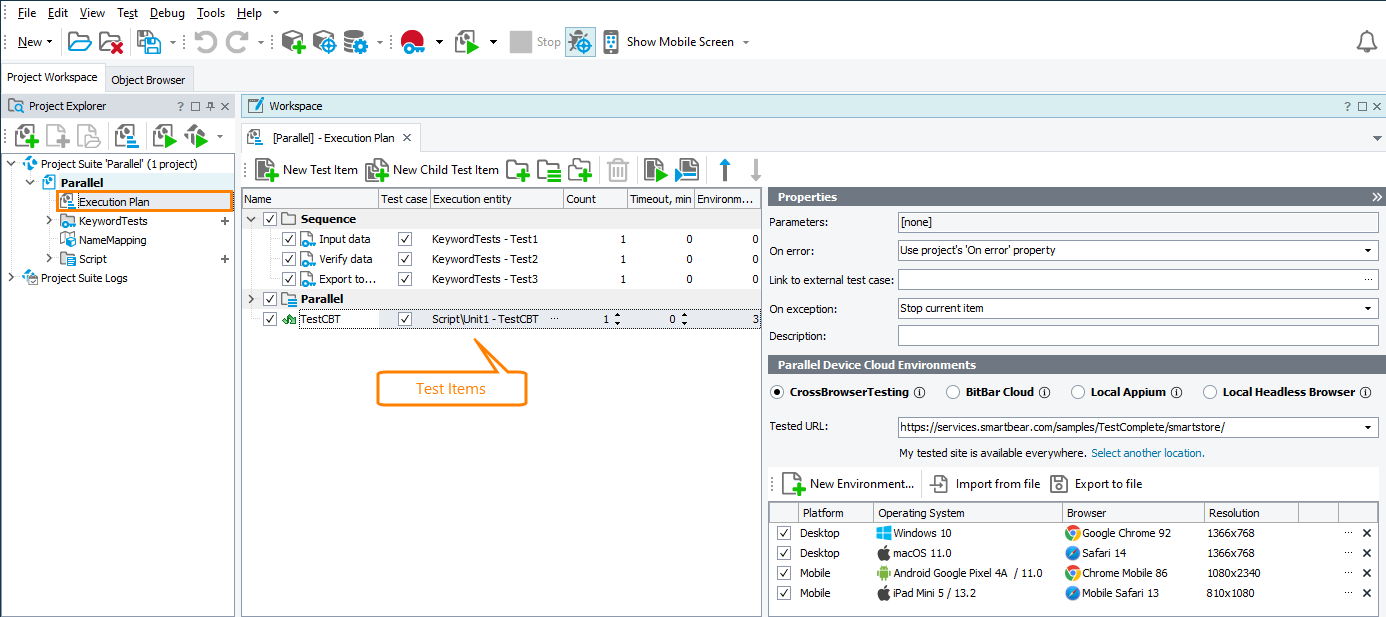
Task: Open the Tools menu
Action: pyautogui.click(x=211, y=13)
